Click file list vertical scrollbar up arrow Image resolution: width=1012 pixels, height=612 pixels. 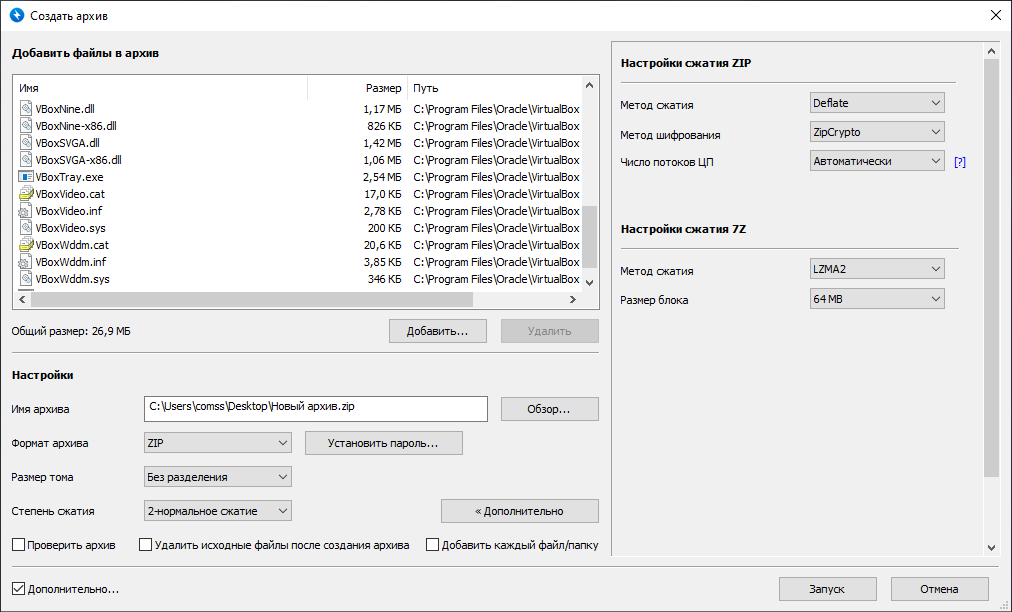pyautogui.click(x=589, y=85)
